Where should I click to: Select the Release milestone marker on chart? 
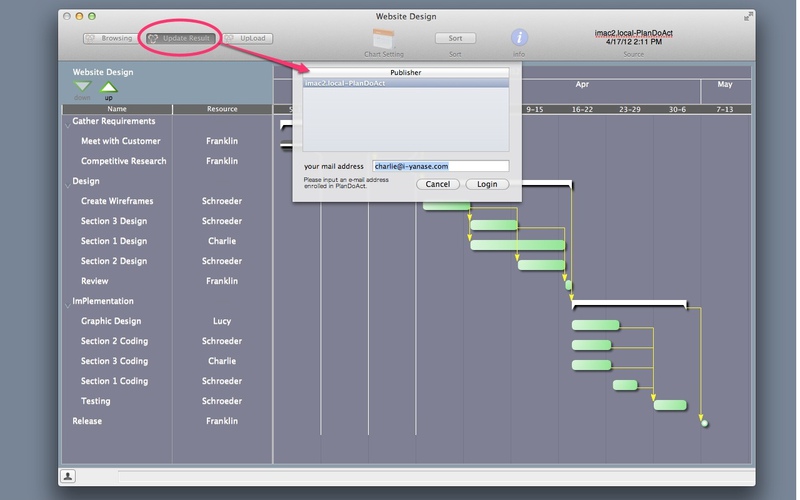(705, 424)
